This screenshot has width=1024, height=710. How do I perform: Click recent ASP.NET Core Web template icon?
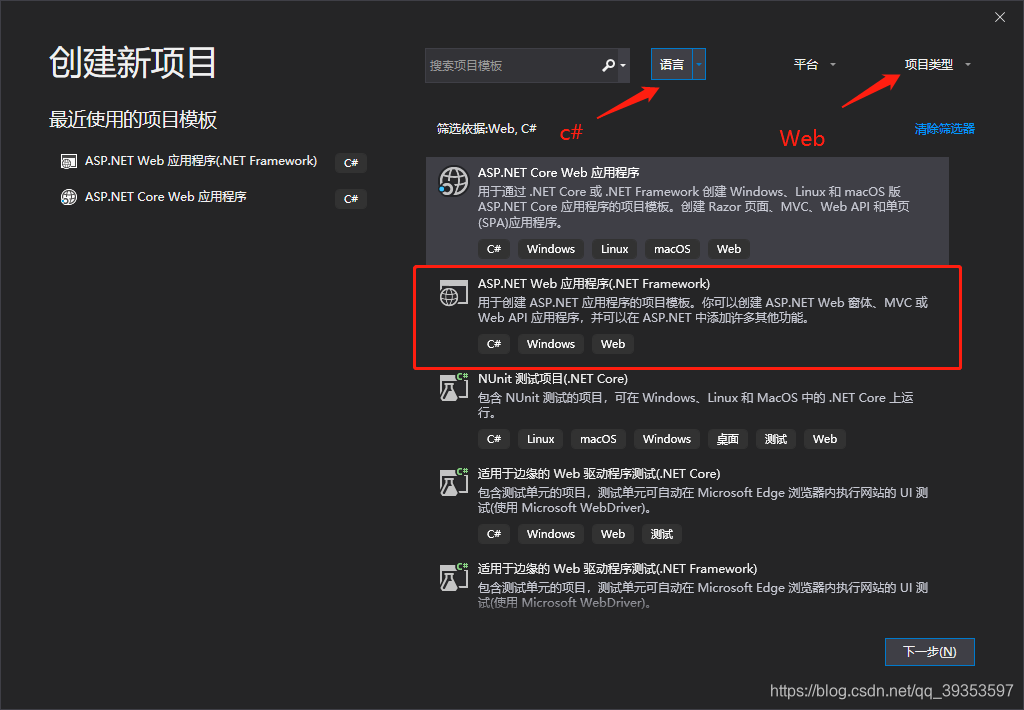tap(69, 197)
